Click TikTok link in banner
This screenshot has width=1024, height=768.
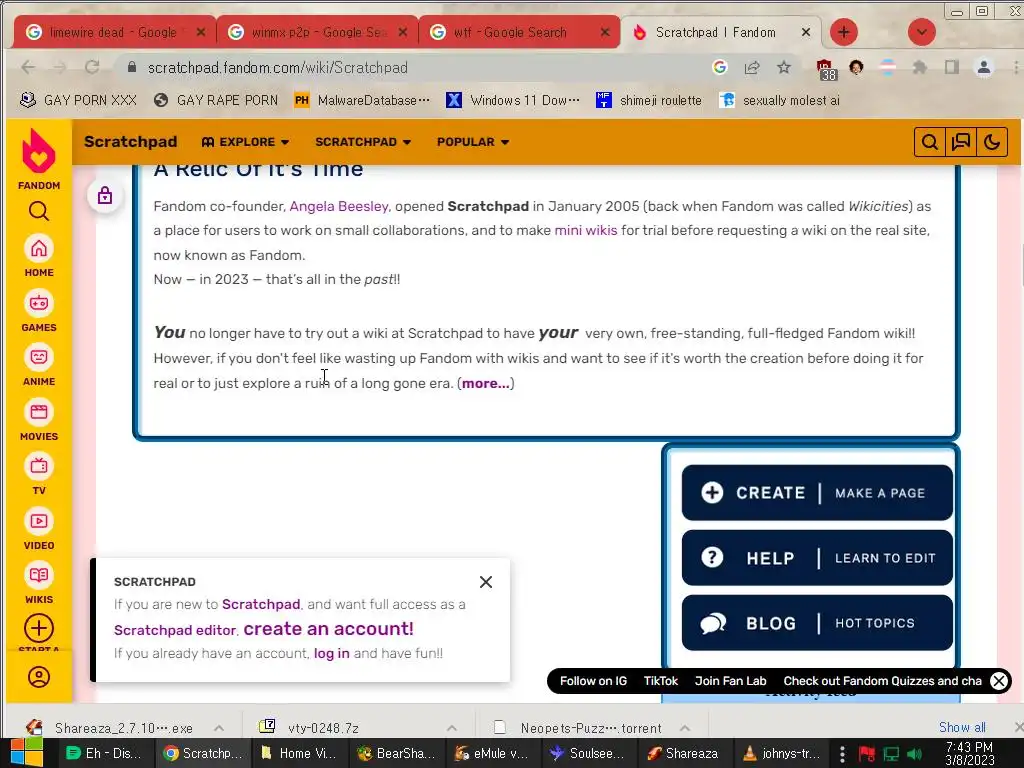point(661,681)
